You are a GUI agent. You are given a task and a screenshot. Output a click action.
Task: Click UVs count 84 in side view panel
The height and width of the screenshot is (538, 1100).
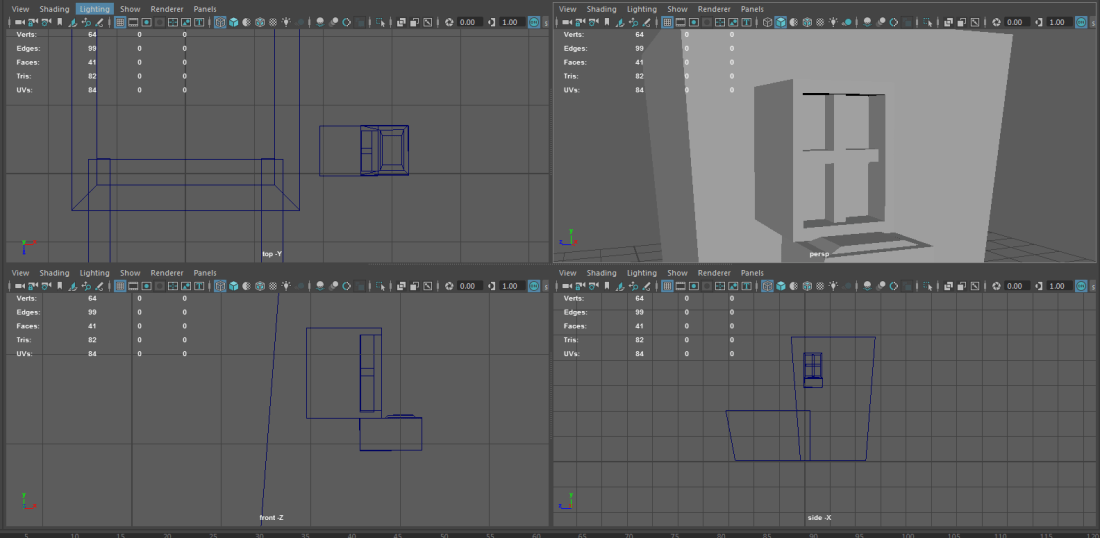[x=639, y=354]
